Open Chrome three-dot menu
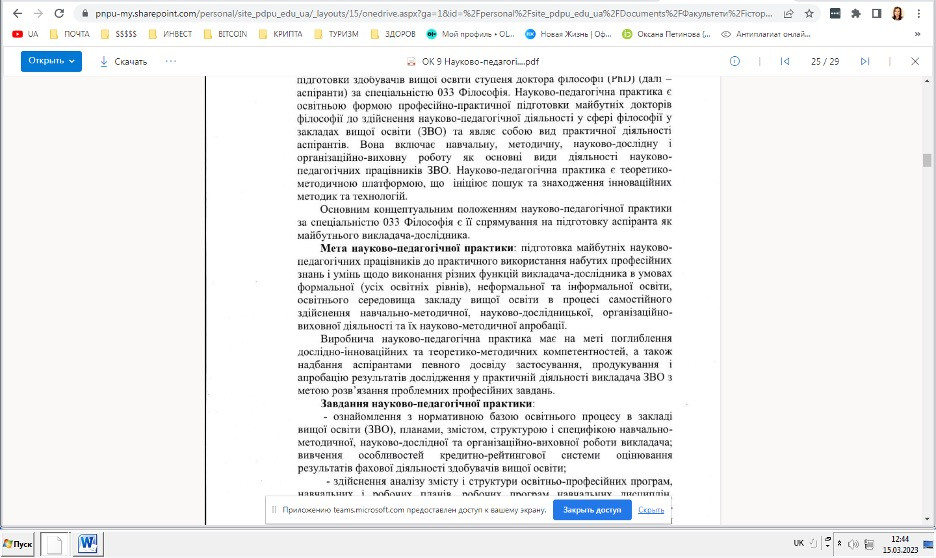 [919, 13]
